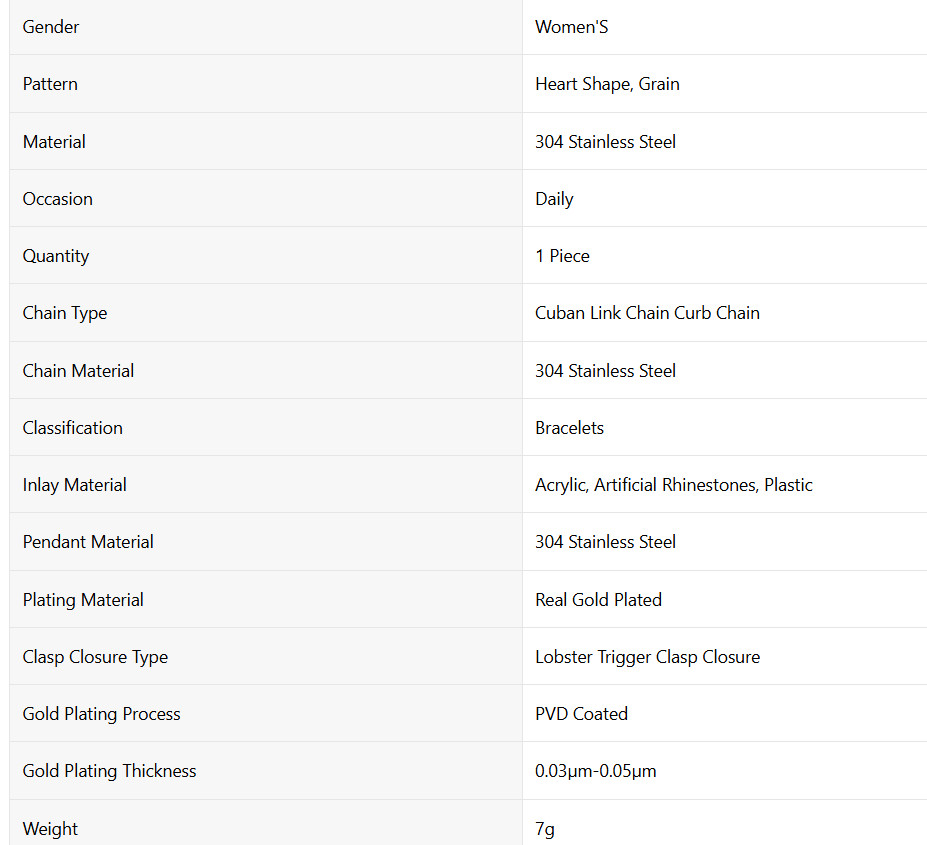Click the 0.03μm-0.05μm thickness value
Image resolution: width=927 pixels, height=845 pixels.
pyautogui.click(x=595, y=771)
